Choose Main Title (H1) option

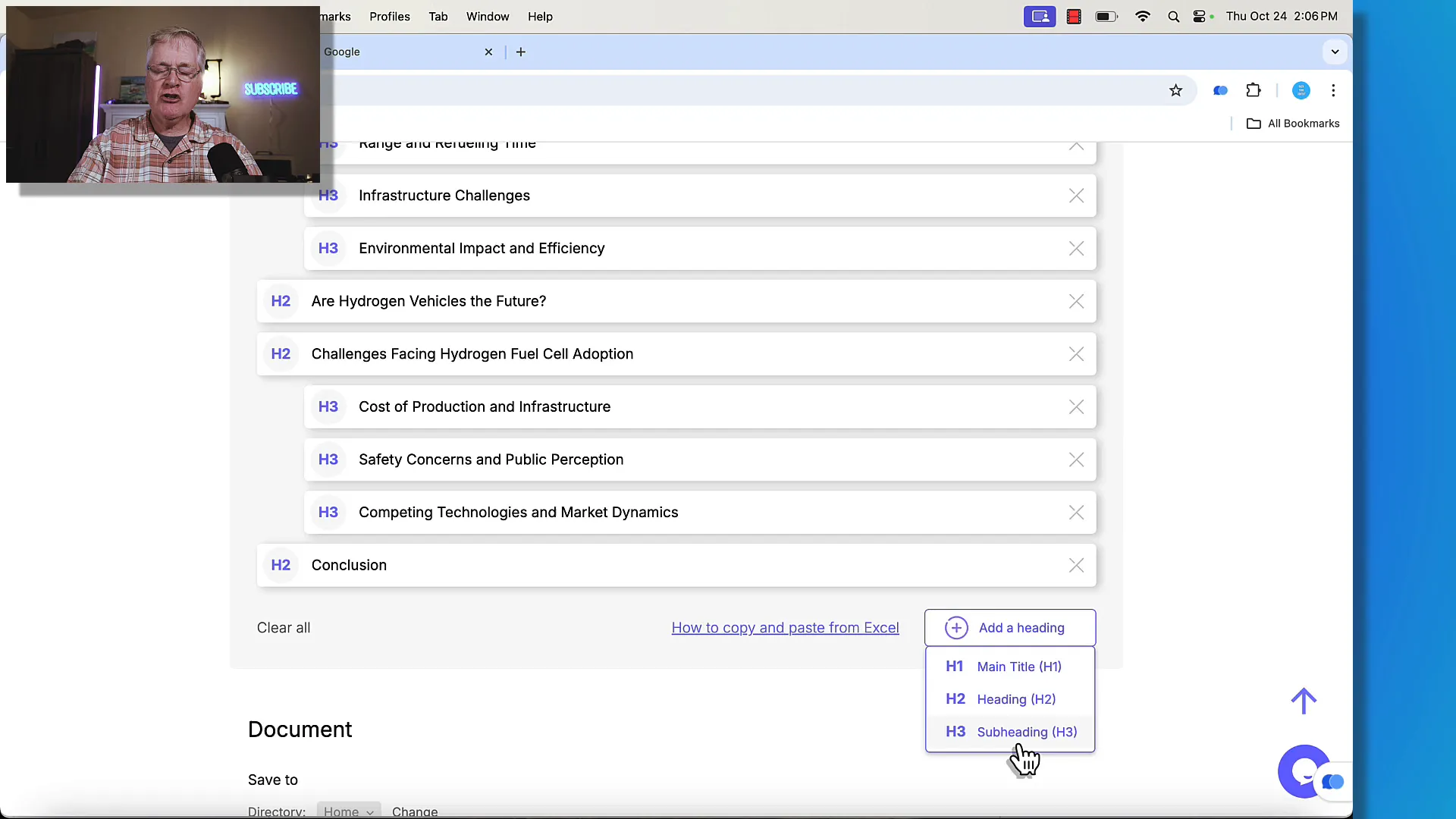click(x=1010, y=667)
